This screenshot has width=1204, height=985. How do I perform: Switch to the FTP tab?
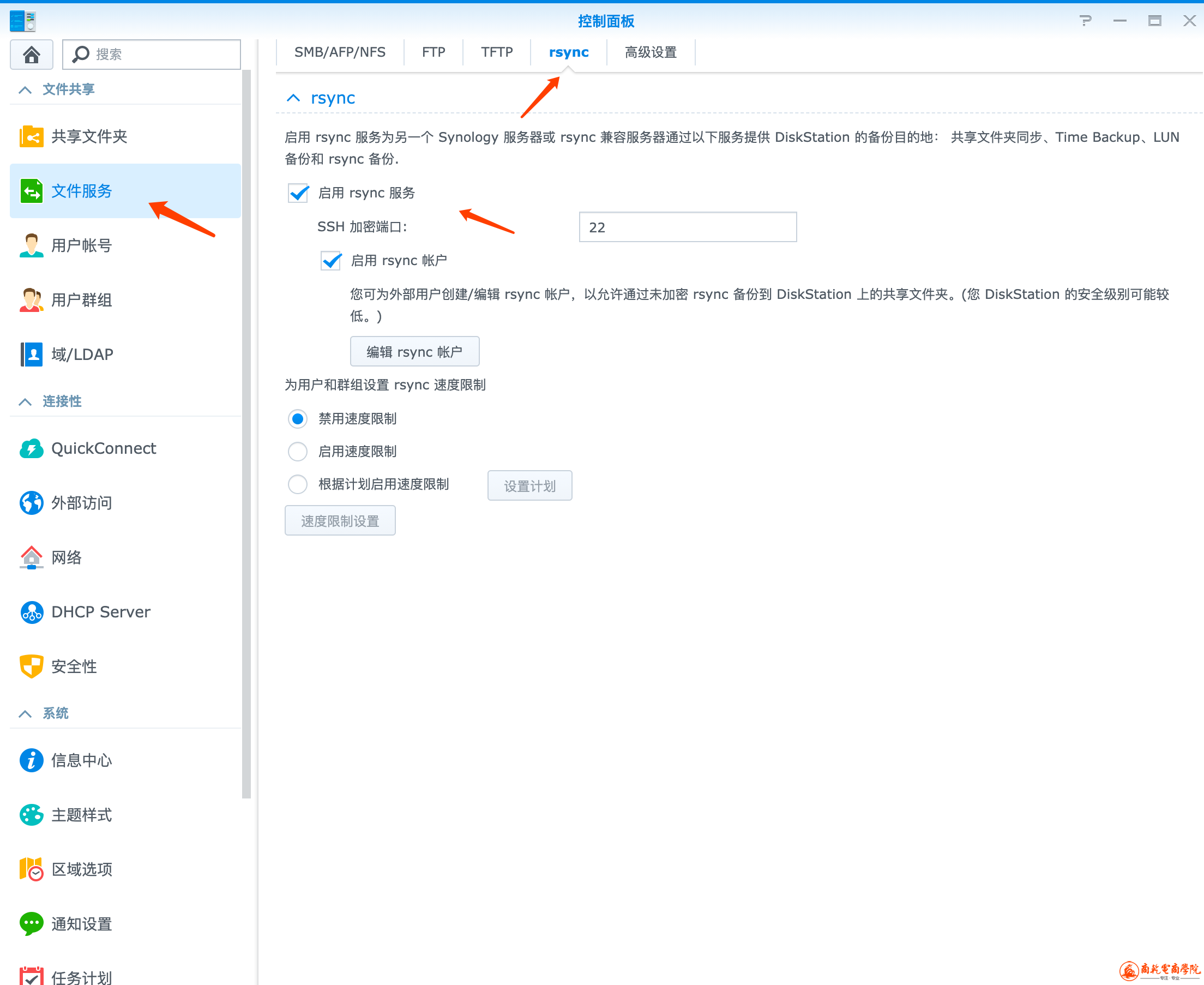pos(434,52)
